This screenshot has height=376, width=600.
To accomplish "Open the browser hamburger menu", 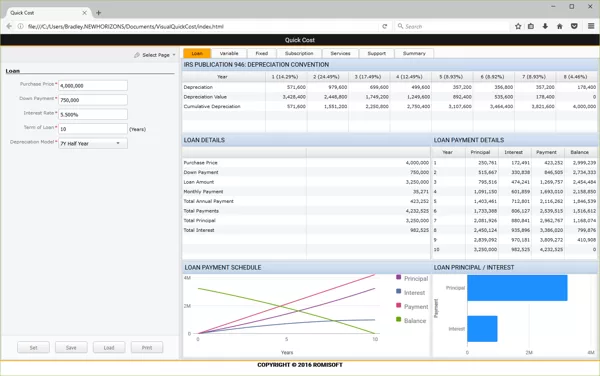I will [591, 26].
